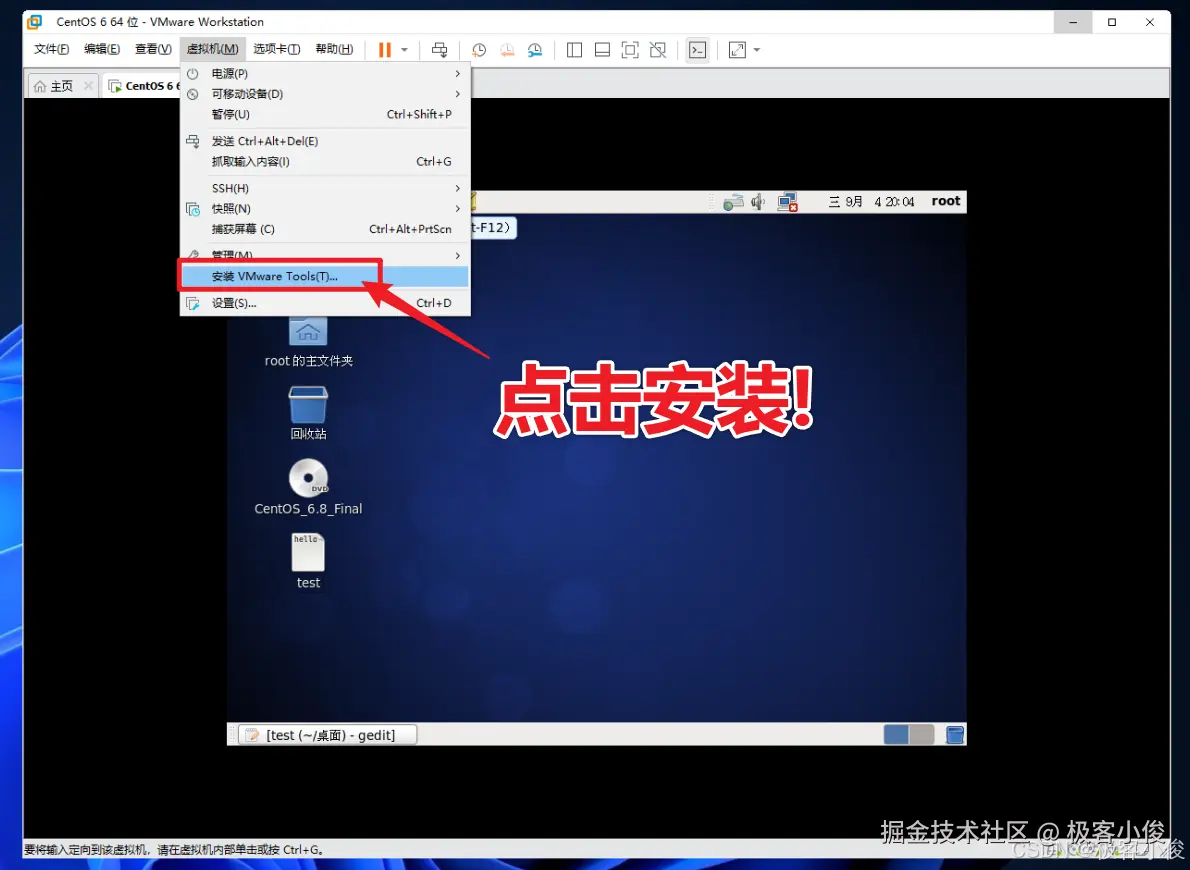Expand the 管理(M) submenu
This screenshot has height=870, width=1190.
click(x=325, y=255)
